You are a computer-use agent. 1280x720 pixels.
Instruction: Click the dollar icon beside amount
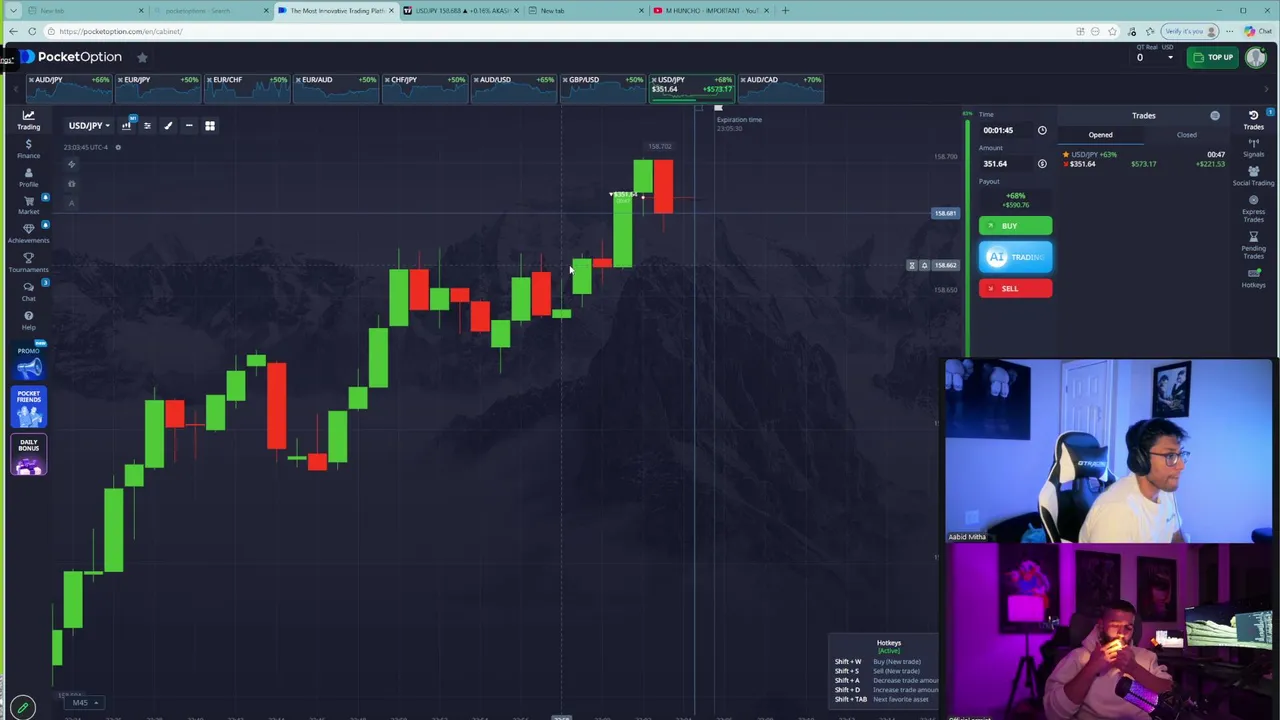[x=1042, y=164]
